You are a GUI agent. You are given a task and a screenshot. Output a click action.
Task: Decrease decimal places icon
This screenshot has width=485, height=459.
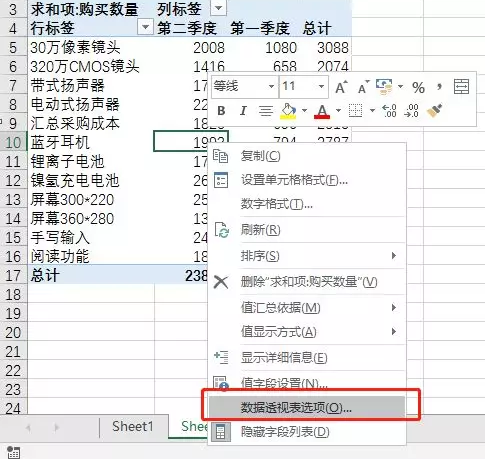[411, 111]
